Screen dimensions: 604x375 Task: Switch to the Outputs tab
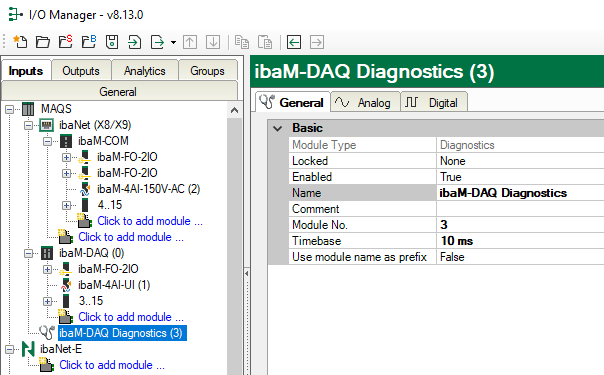[x=81, y=71]
